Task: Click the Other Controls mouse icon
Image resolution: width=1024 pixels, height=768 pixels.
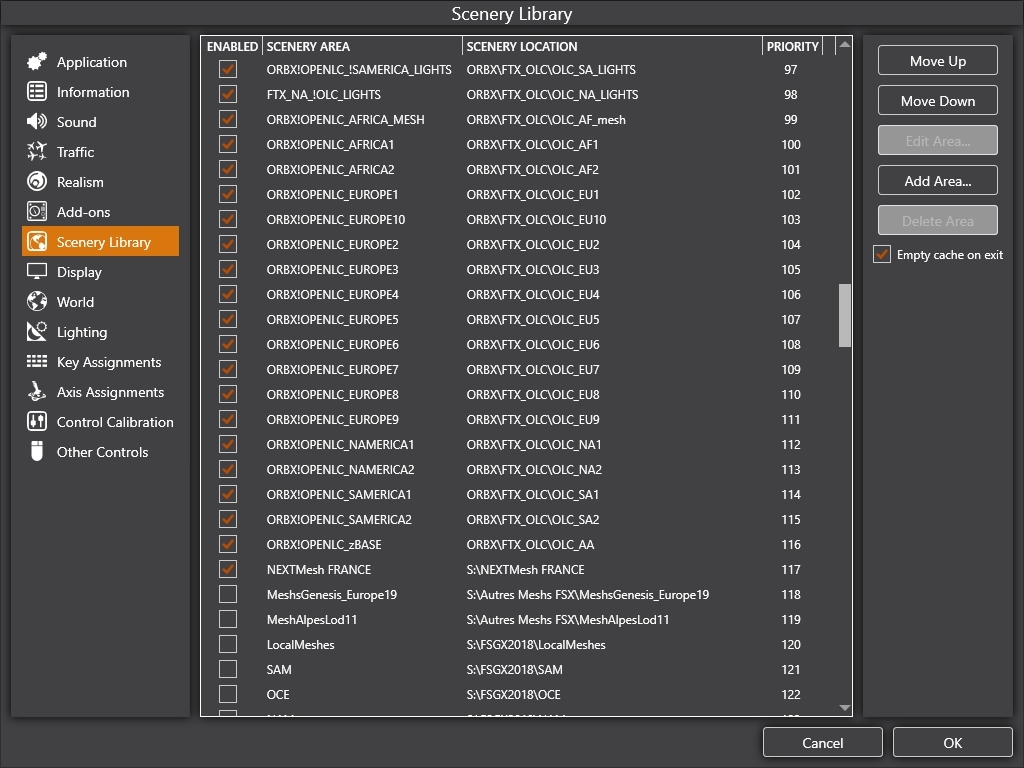Action: pos(37,451)
